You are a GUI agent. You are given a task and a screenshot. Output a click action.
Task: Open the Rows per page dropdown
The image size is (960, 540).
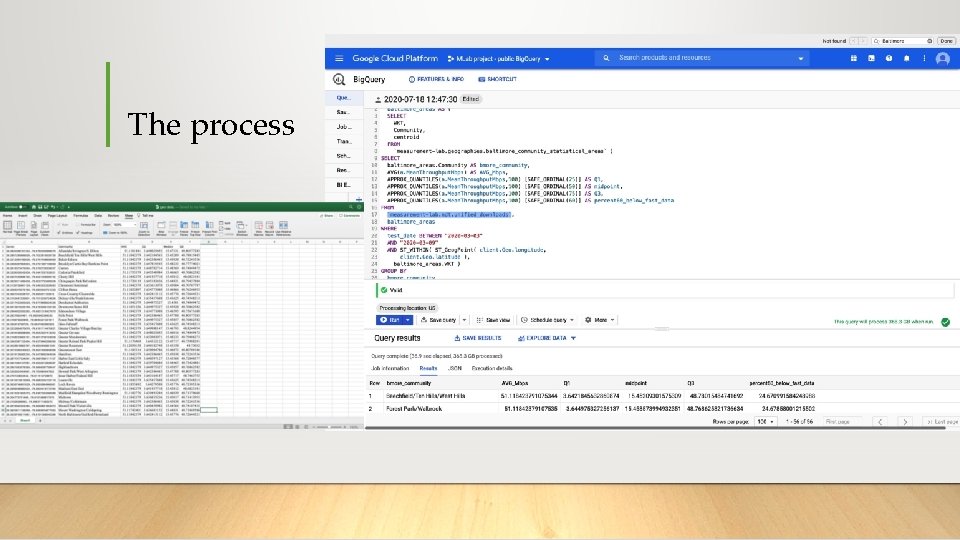click(x=765, y=422)
